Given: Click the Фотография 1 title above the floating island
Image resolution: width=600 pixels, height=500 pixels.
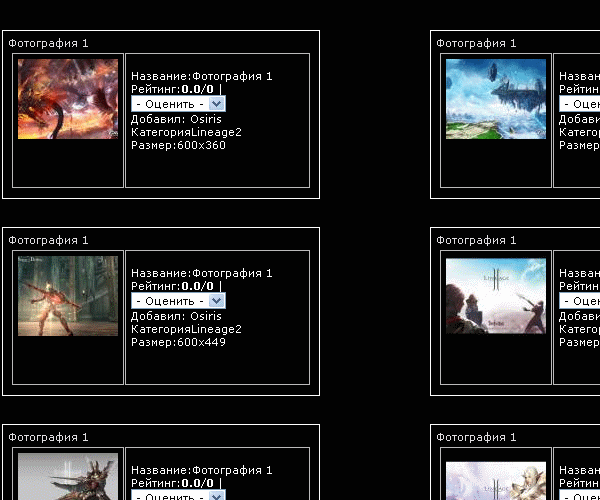Looking at the screenshot, I should pos(476,43).
